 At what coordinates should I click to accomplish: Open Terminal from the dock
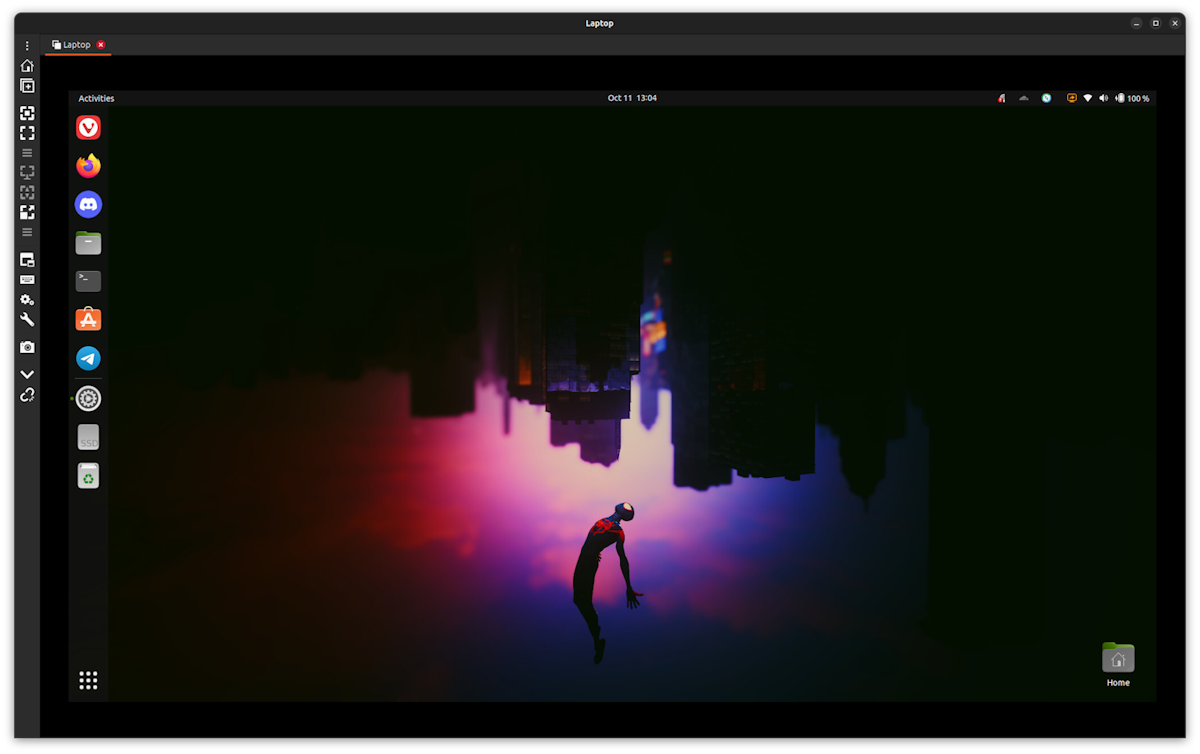[x=88, y=281]
